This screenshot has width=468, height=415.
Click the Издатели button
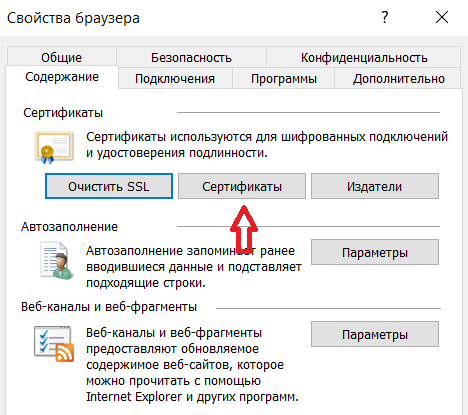pos(375,186)
